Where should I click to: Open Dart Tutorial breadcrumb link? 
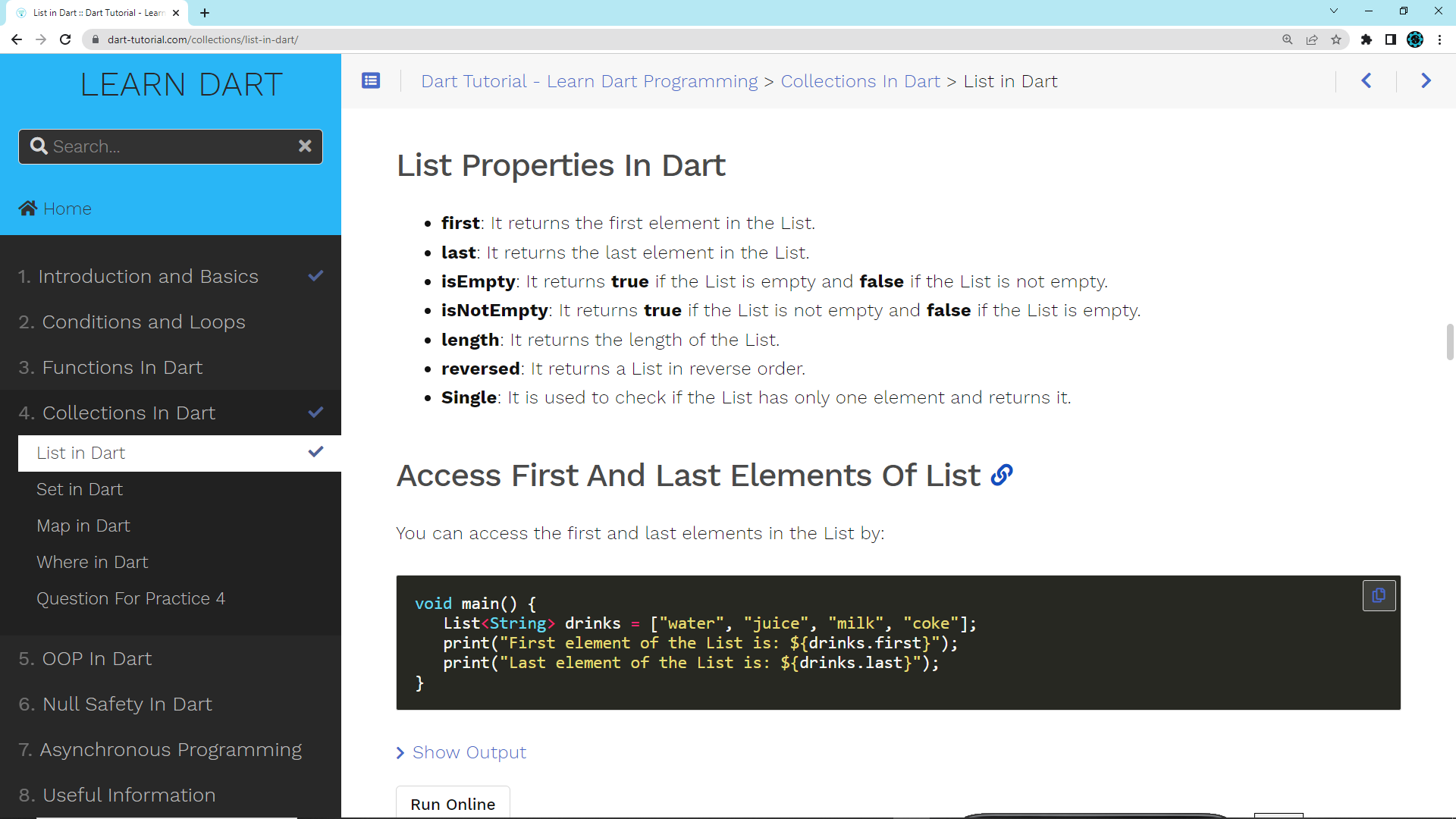pyautogui.click(x=589, y=81)
